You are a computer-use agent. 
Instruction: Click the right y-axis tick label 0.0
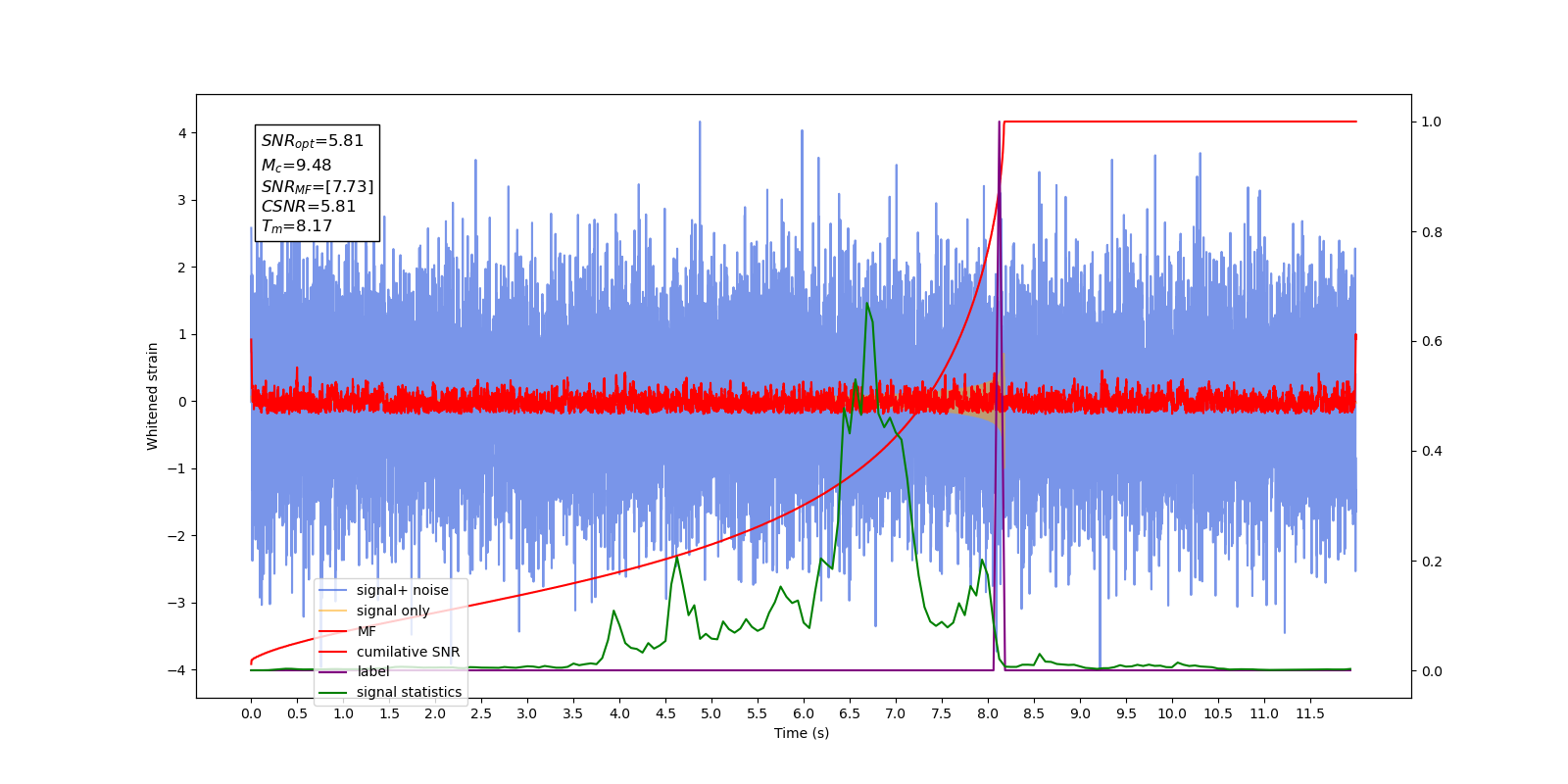point(1432,671)
